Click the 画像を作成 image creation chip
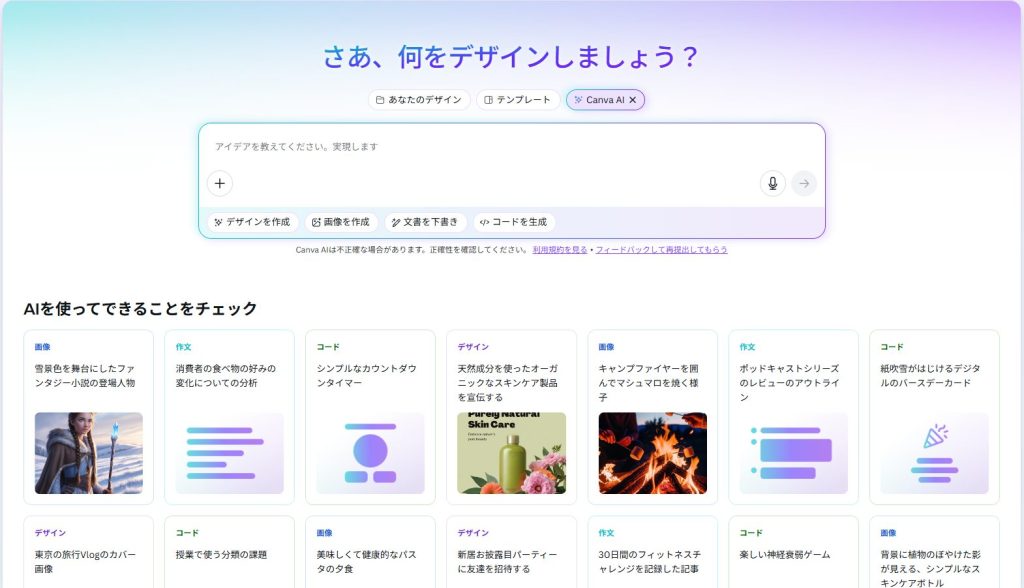The width and height of the screenshot is (1024, 588). pyautogui.click(x=341, y=221)
